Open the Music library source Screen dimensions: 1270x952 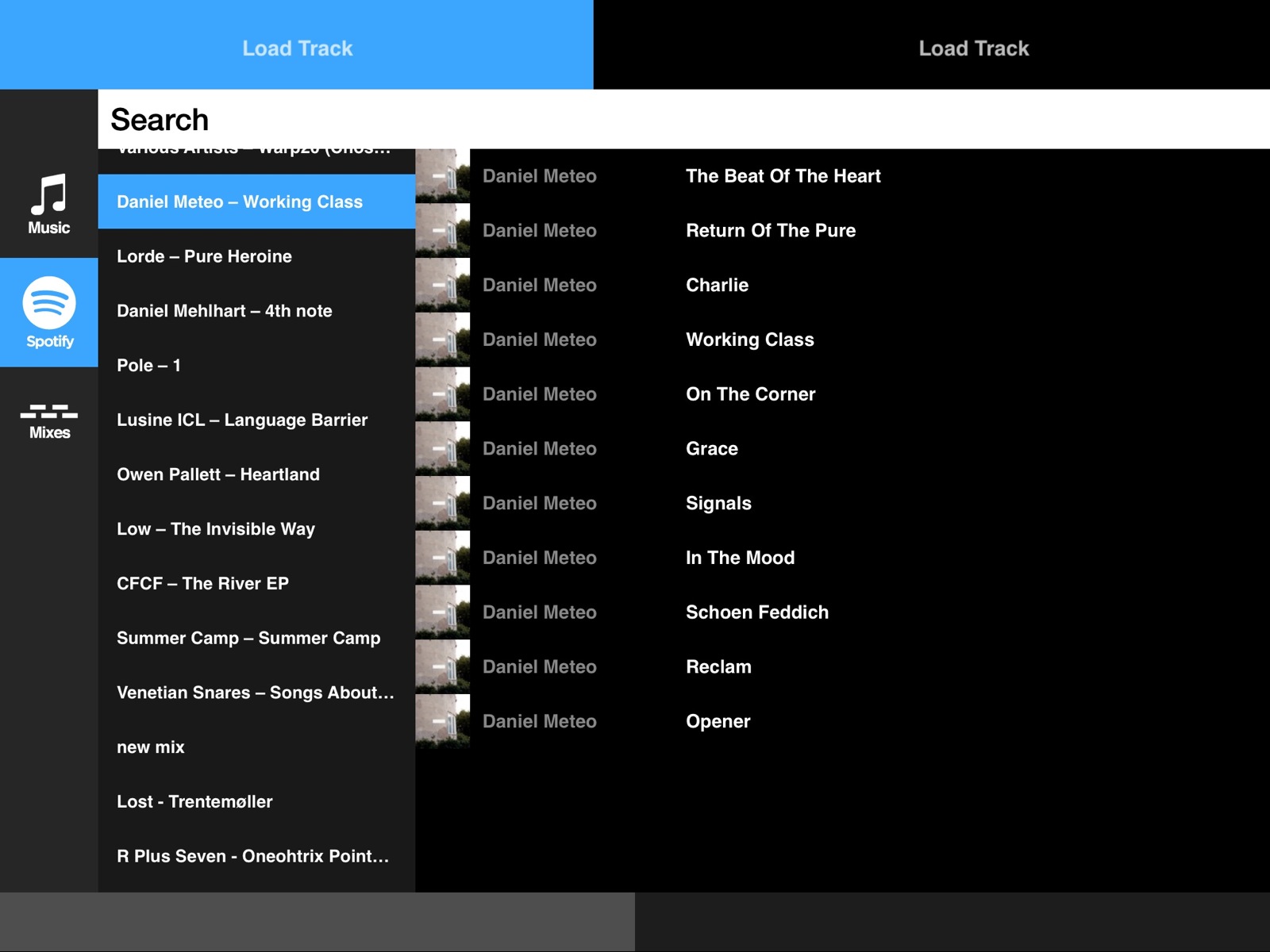point(48,204)
